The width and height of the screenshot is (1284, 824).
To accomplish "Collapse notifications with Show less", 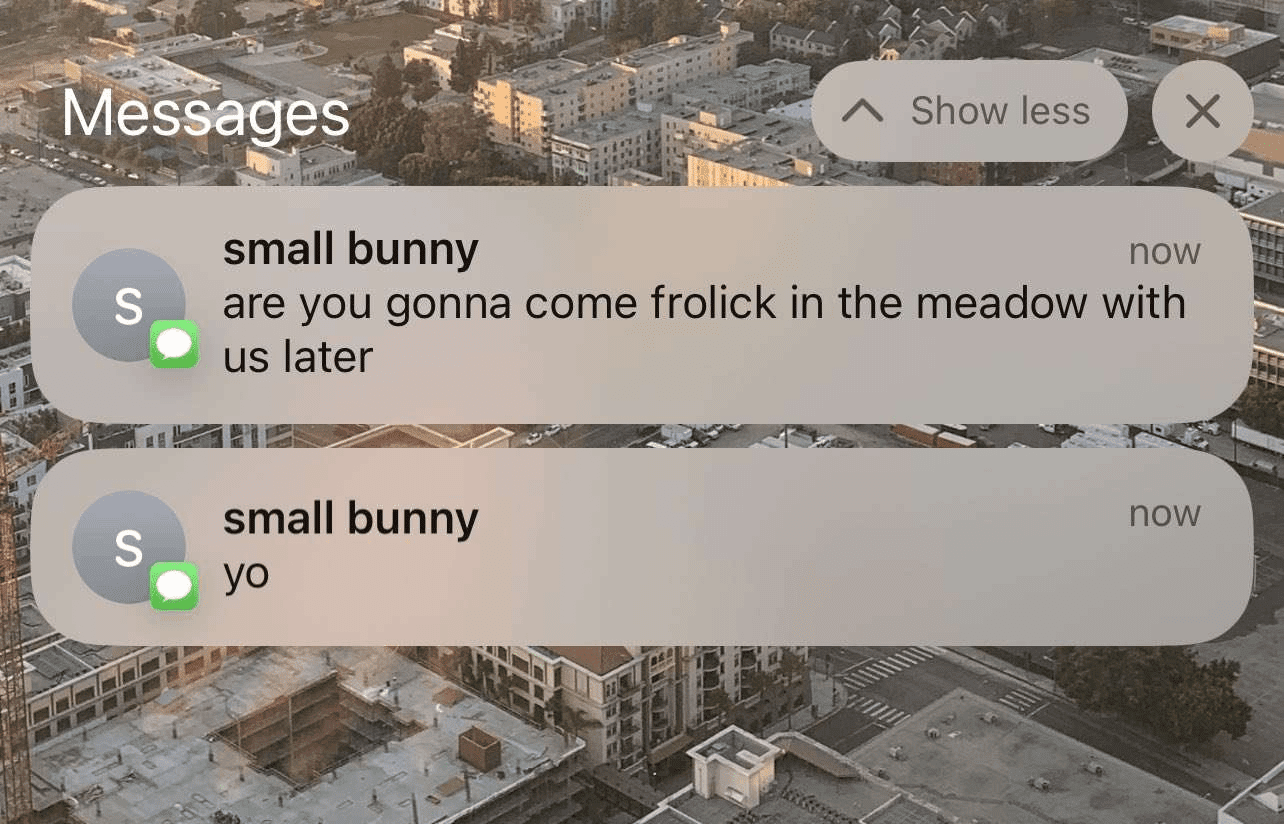I will (969, 111).
